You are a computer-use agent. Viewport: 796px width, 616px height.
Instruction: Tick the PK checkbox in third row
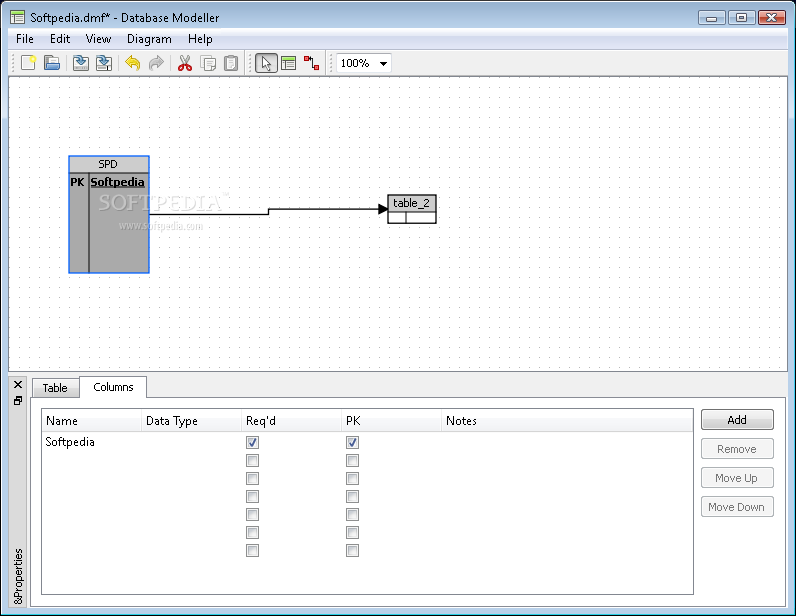(352, 478)
